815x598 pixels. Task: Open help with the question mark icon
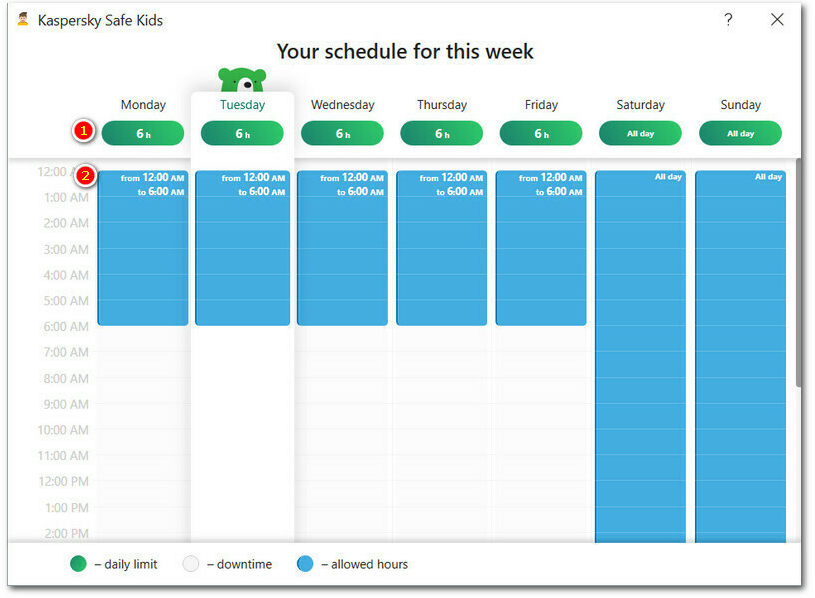click(x=728, y=19)
